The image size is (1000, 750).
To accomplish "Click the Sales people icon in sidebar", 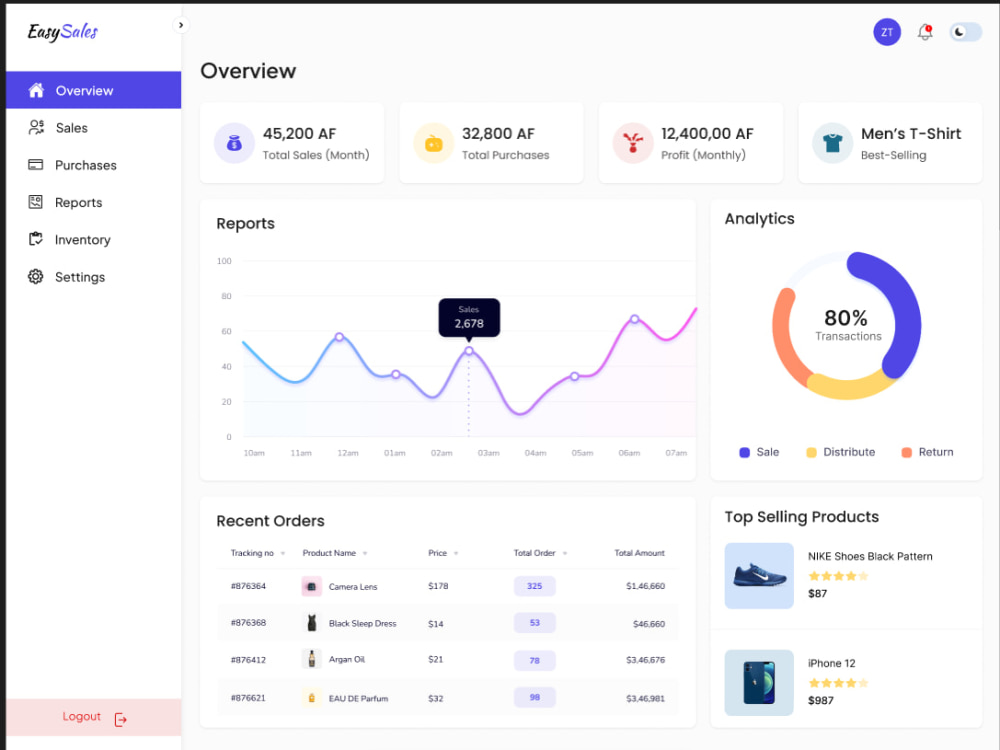I will tap(36, 128).
